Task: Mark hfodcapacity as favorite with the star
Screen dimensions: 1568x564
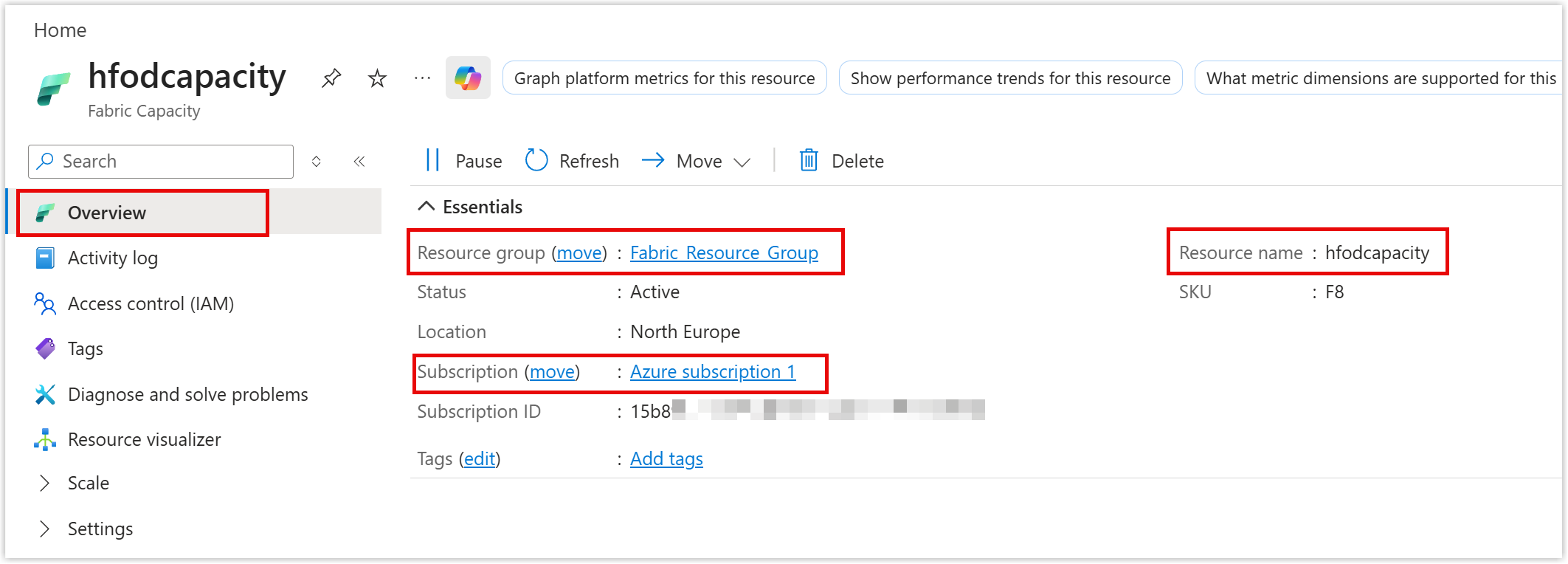Action: pyautogui.click(x=377, y=78)
